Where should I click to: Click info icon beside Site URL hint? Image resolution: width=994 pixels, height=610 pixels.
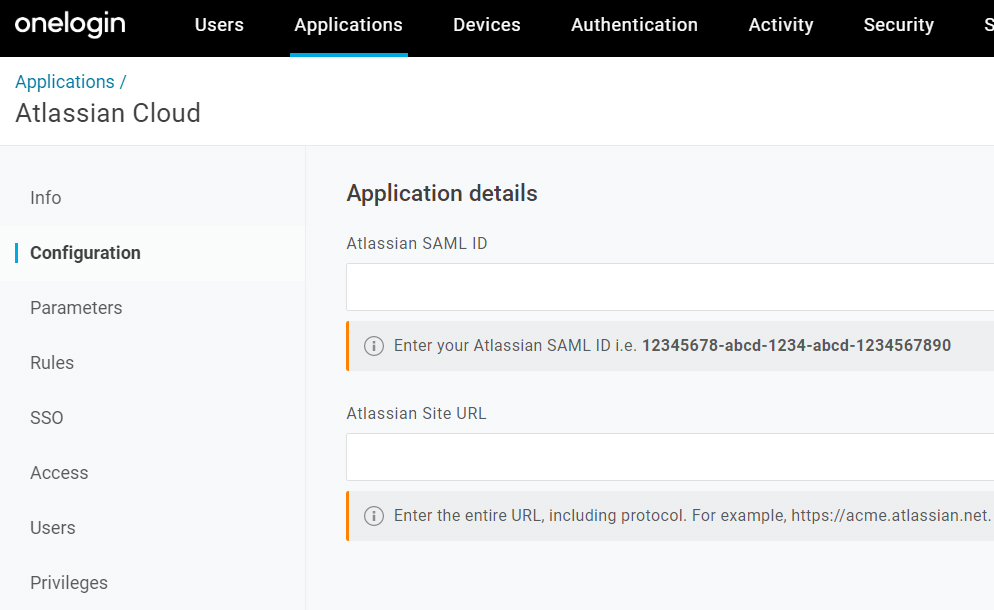(x=374, y=516)
